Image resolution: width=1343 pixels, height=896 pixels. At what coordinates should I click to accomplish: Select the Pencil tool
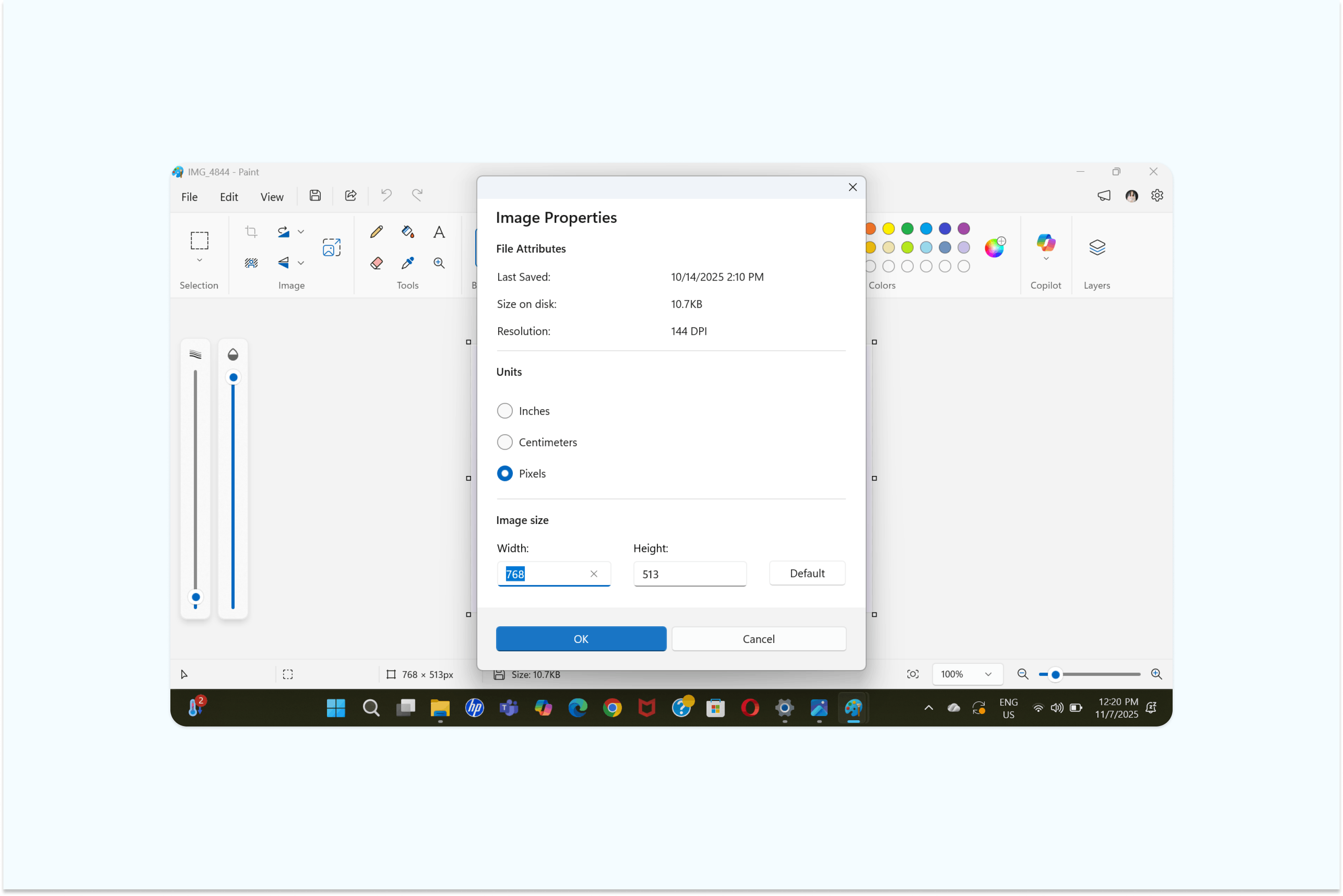(x=376, y=231)
